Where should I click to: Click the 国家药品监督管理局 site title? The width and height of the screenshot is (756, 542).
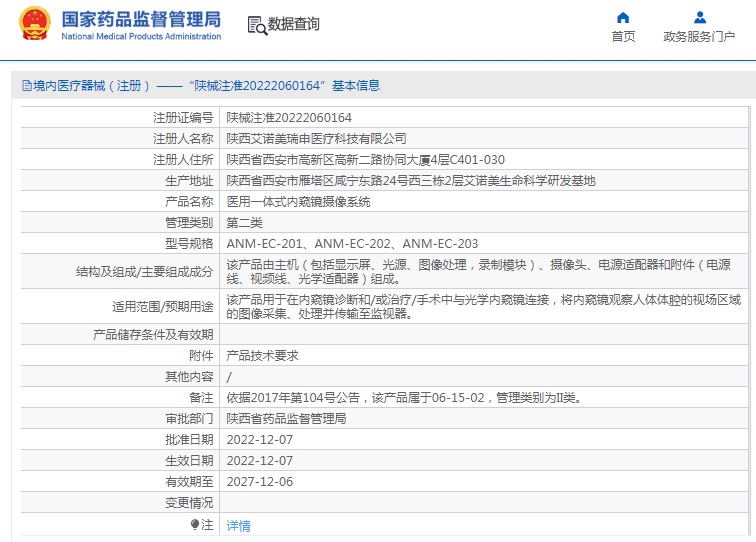pyautogui.click(x=141, y=19)
